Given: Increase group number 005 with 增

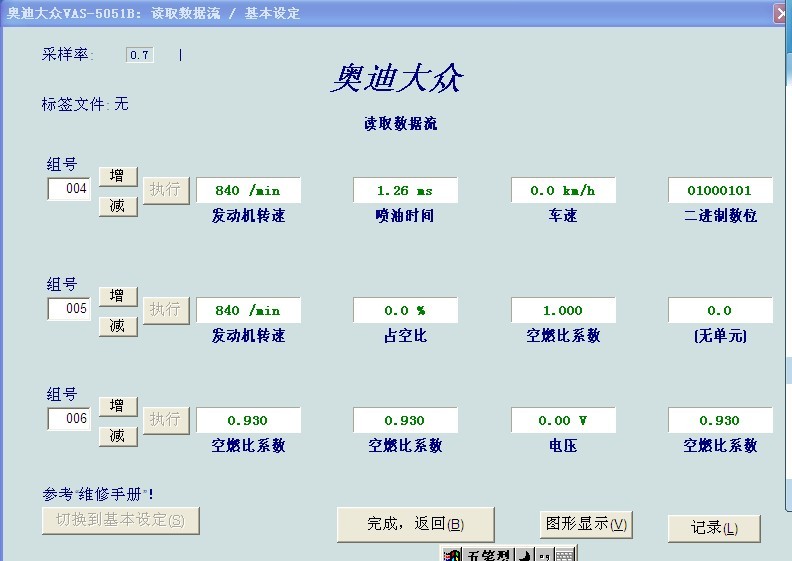Looking at the screenshot, I should pyautogui.click(x=117, y=296).
